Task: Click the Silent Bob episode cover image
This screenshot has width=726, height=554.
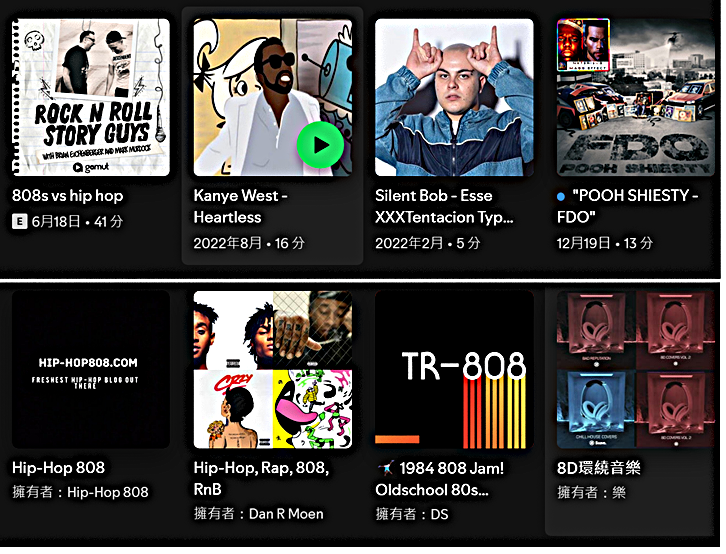Action: pos(454,97)
